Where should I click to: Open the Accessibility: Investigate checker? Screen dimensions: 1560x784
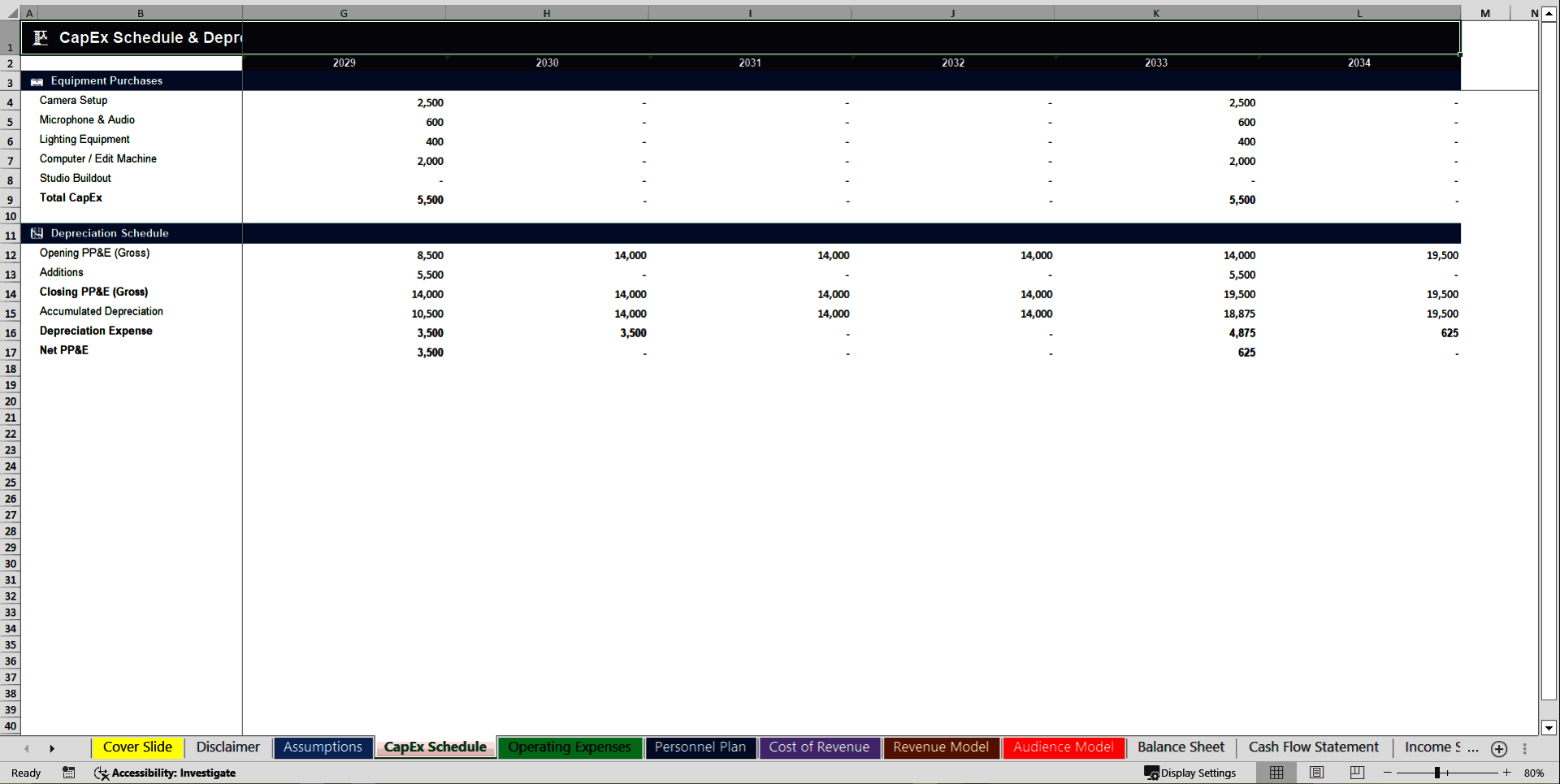tap(165, 773)
